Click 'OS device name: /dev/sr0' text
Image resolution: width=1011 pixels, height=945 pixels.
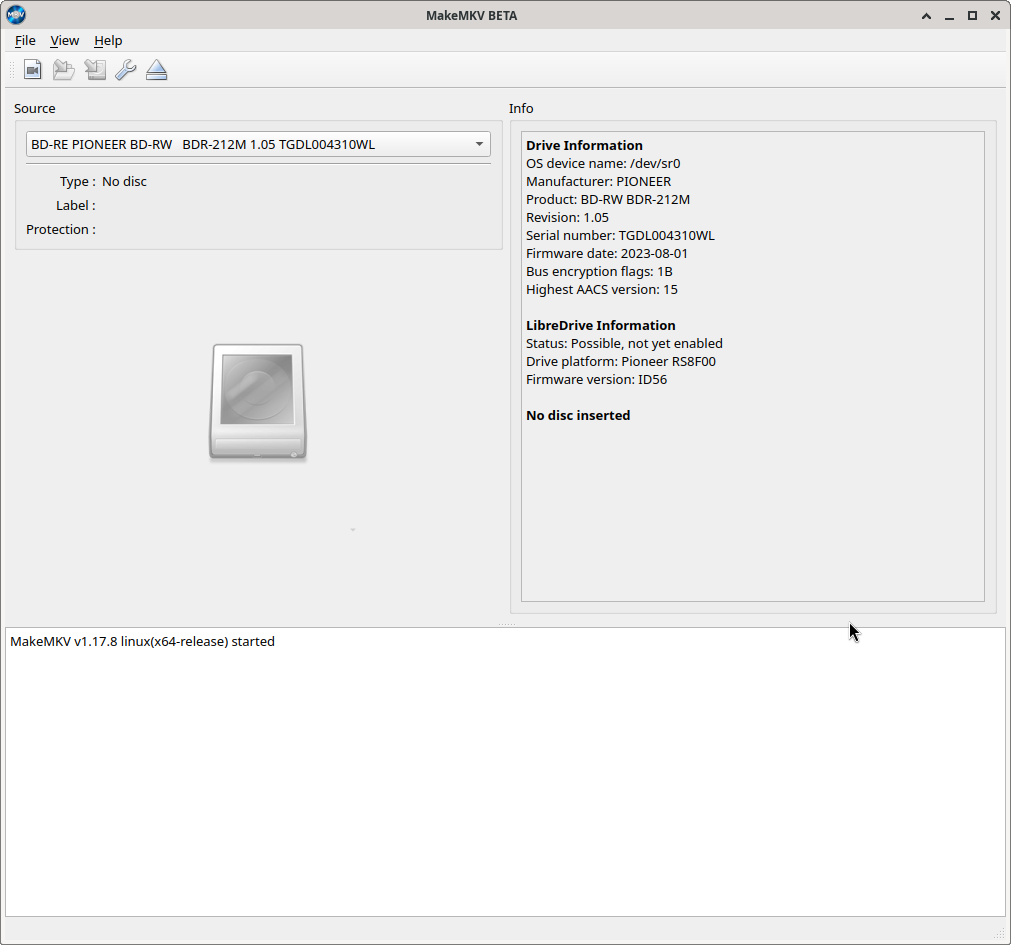(x=603, y=163)
